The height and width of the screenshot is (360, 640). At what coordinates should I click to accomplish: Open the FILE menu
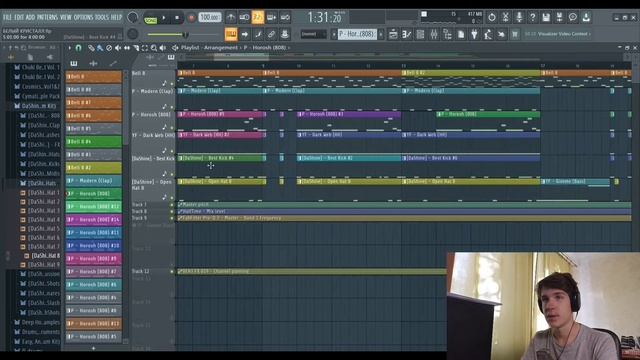[7, 18]
